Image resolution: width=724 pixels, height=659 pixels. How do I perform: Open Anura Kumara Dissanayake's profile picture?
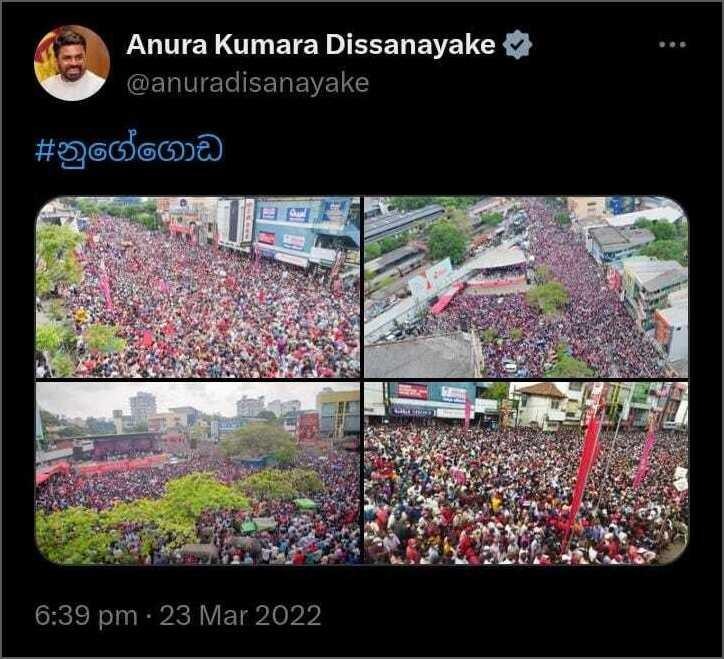(72, 63)
